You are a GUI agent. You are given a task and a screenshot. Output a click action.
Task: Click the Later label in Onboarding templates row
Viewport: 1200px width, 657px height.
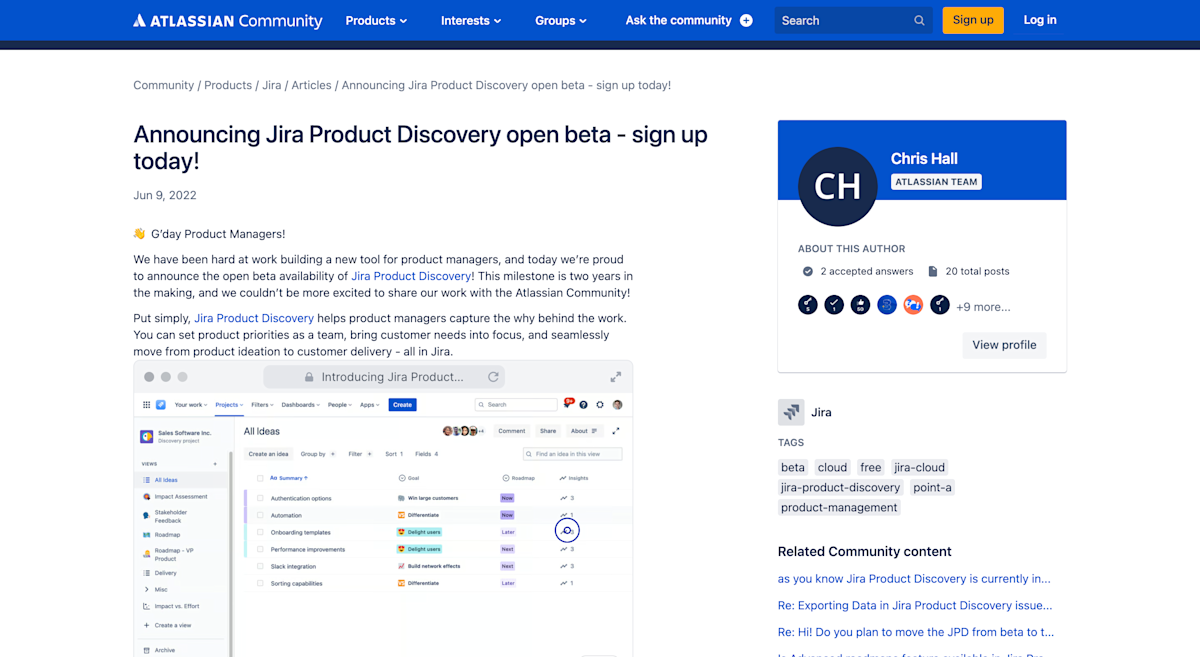coord(508,532)
